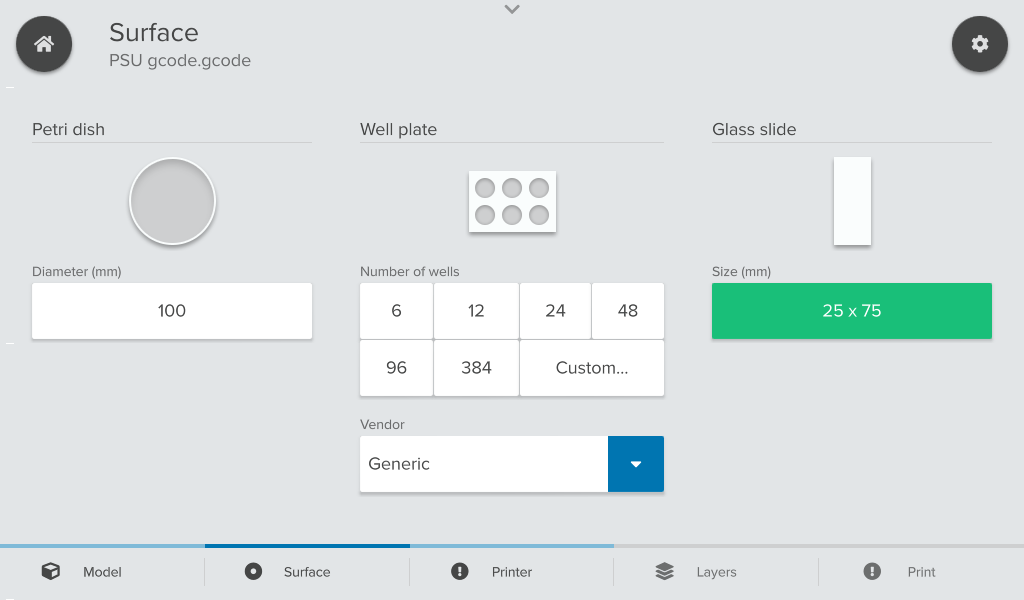Click the Petri dish diameter field
Image resolution: width=1024 pixels, height=600 pixels.
tap(172, 311)
